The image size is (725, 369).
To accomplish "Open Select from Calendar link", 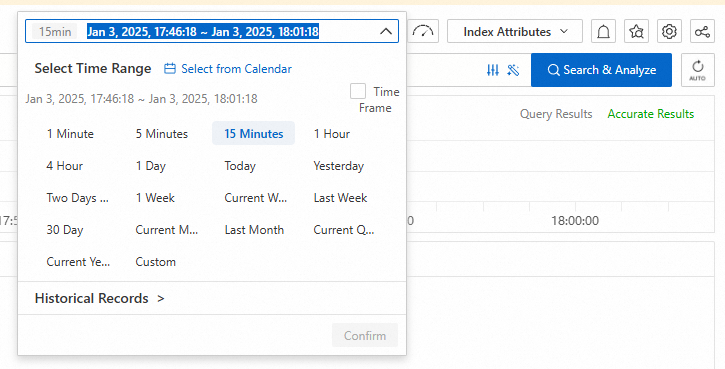I will [228, 69].
